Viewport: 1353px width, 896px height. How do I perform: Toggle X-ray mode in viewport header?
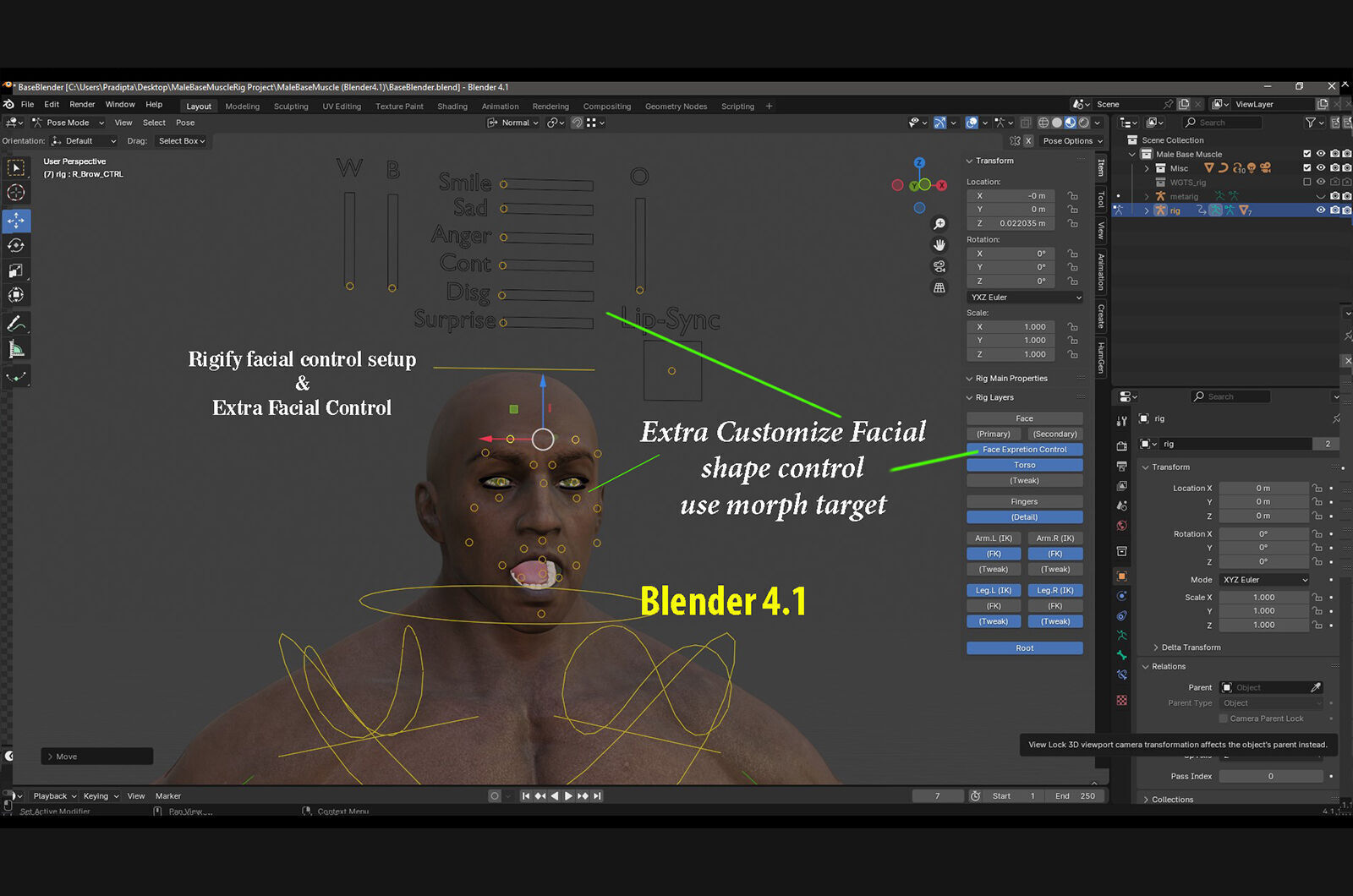pyautogui.click(x=1026, y=123)
